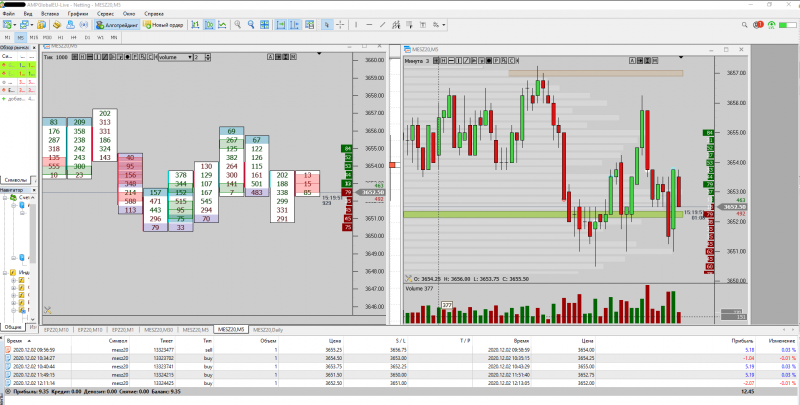The image size is (800, 405).
Task: Click the zoom in magnifier icon
Action: pyautogui.click(x=238, y=24)
